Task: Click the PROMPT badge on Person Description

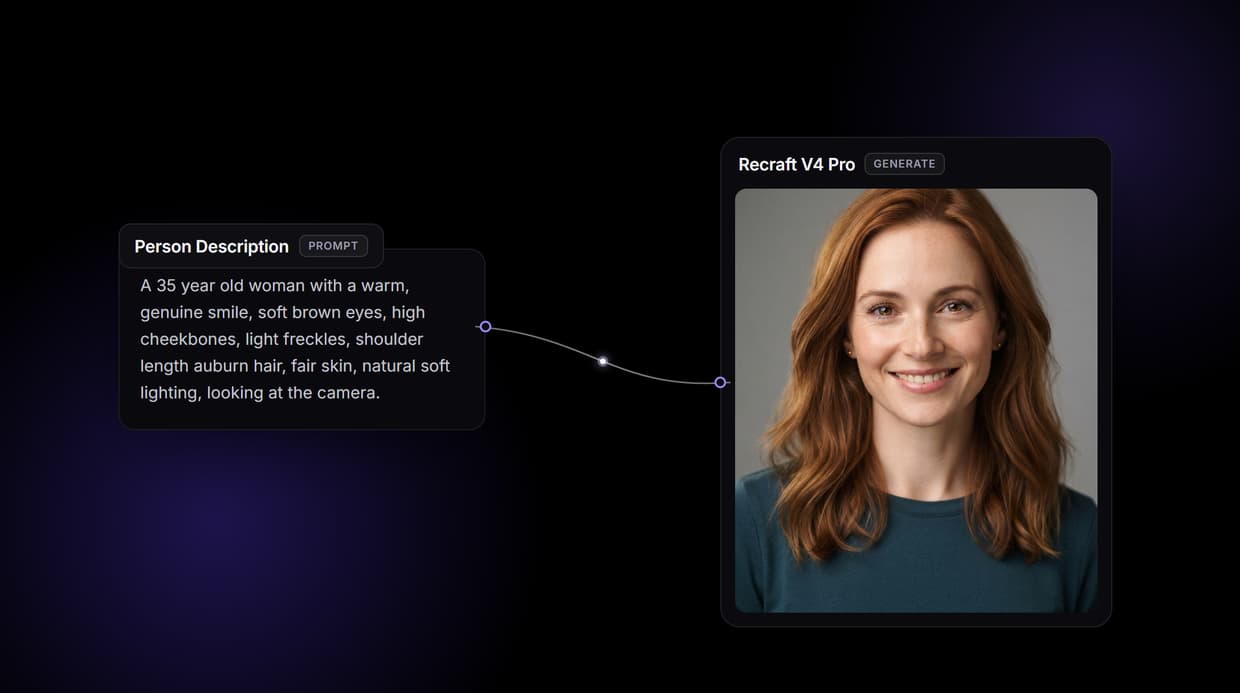Action: tap(333, 246)
